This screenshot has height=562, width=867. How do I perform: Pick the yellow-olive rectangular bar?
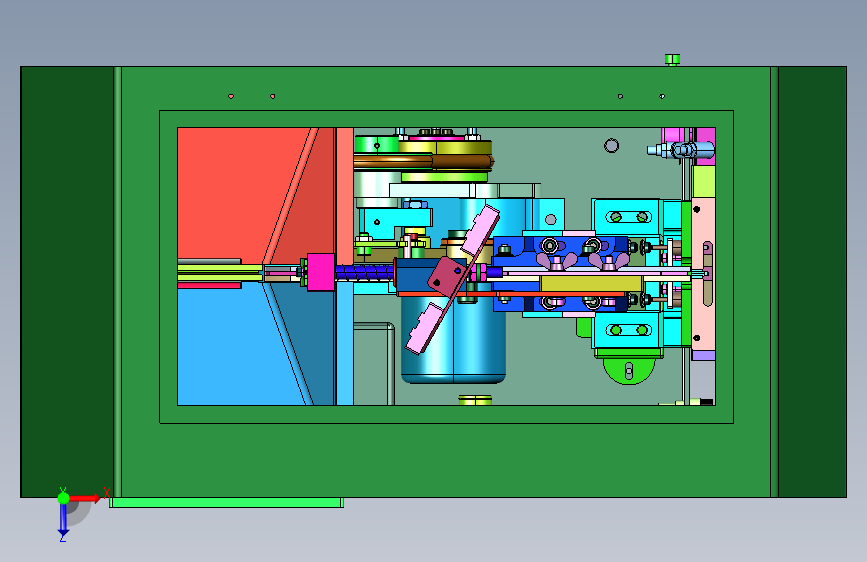591,284
